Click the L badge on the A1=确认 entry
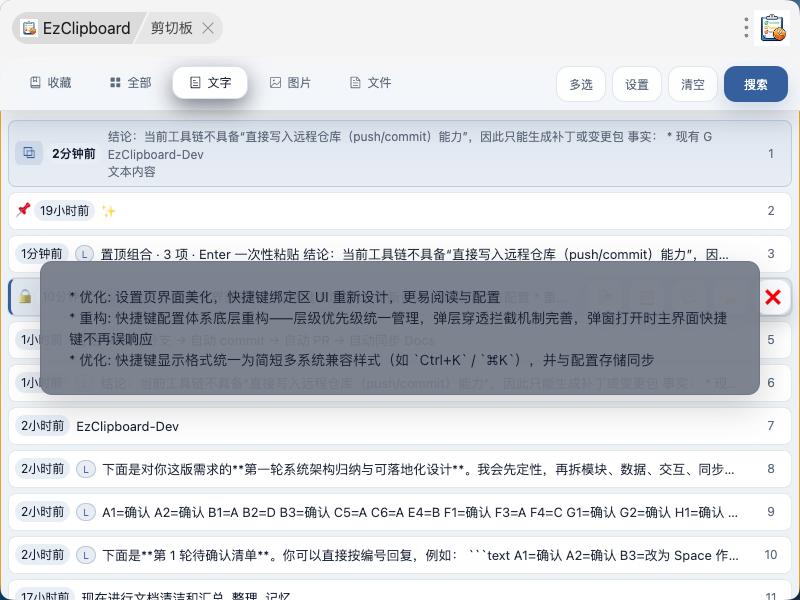Screen dimensions: 800x600 86,512
